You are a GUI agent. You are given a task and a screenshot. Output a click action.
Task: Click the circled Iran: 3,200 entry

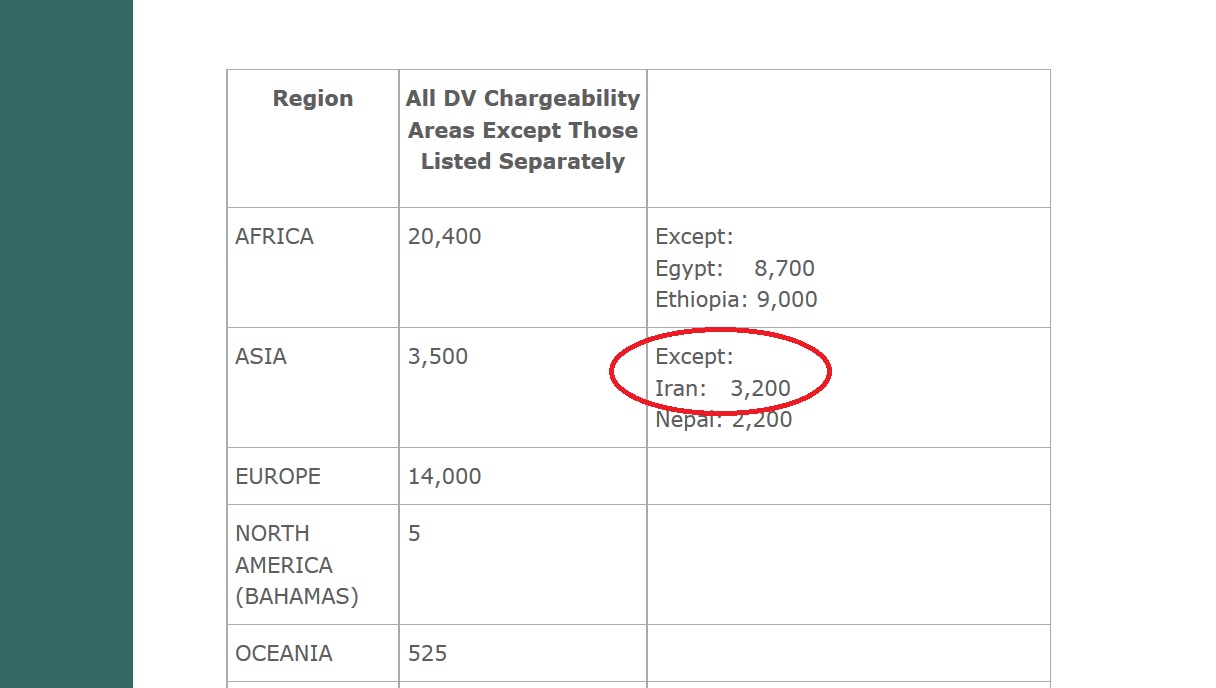point(723,388)
